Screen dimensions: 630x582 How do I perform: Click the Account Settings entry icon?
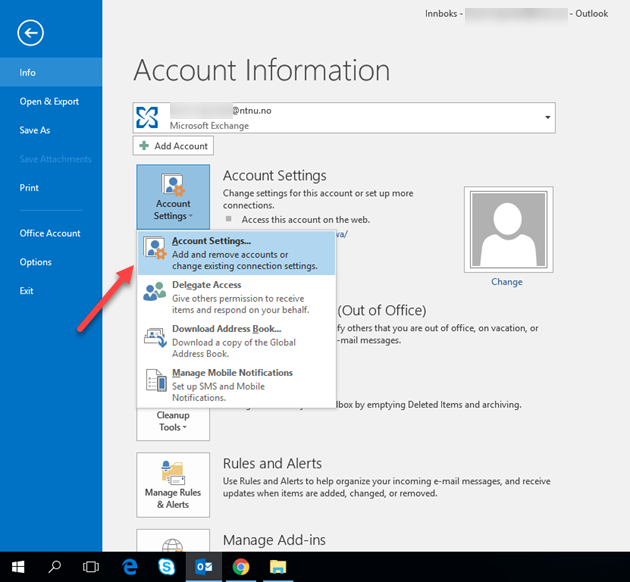pyautogui.click(x=155, y=248)
